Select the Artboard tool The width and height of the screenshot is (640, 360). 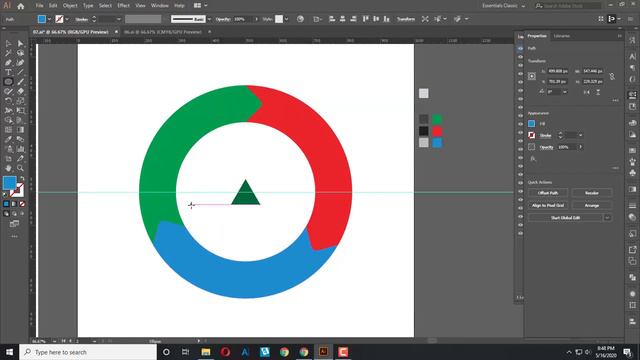(x=8, y=158)
